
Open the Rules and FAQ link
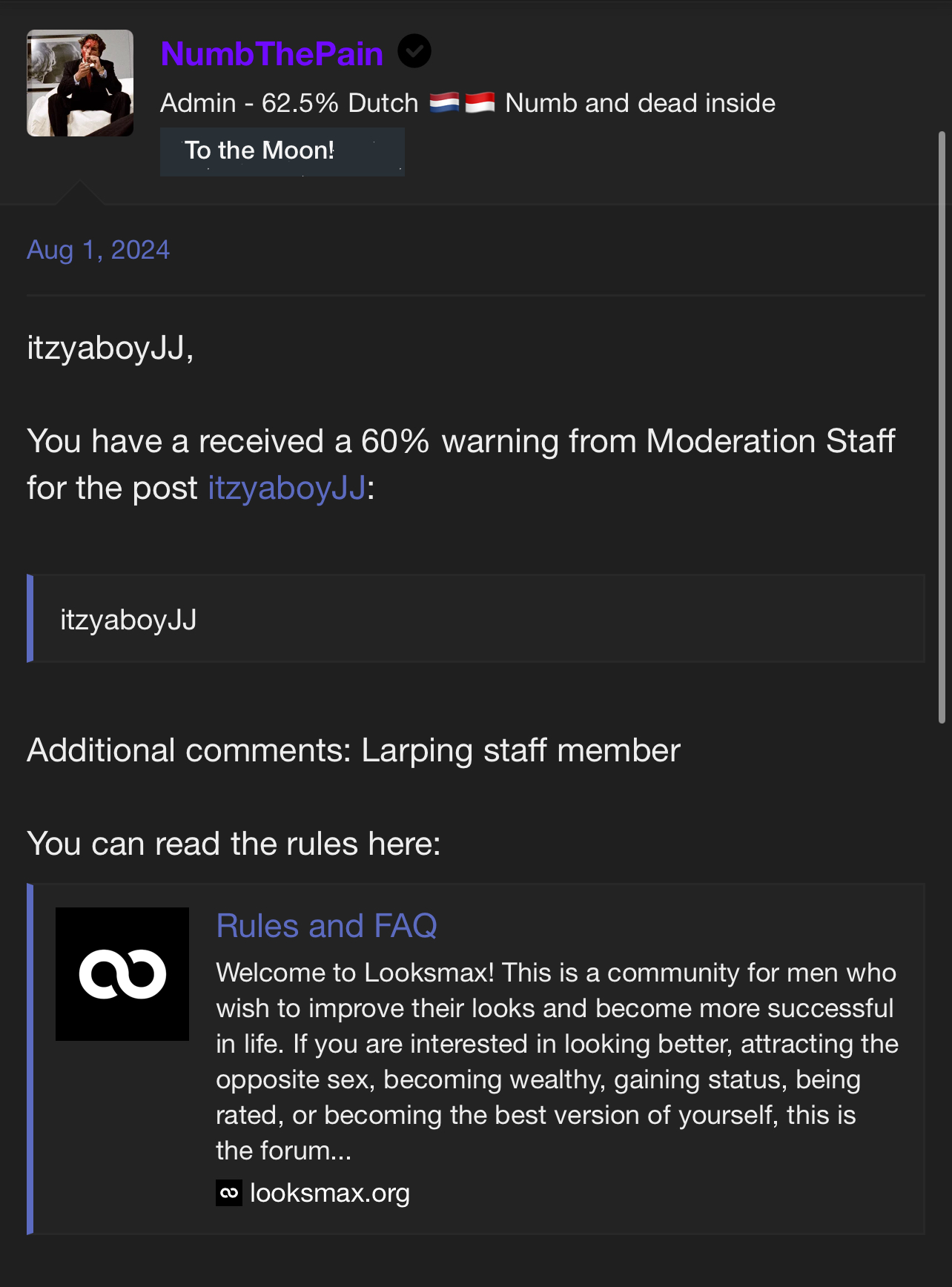click(326, 926)
